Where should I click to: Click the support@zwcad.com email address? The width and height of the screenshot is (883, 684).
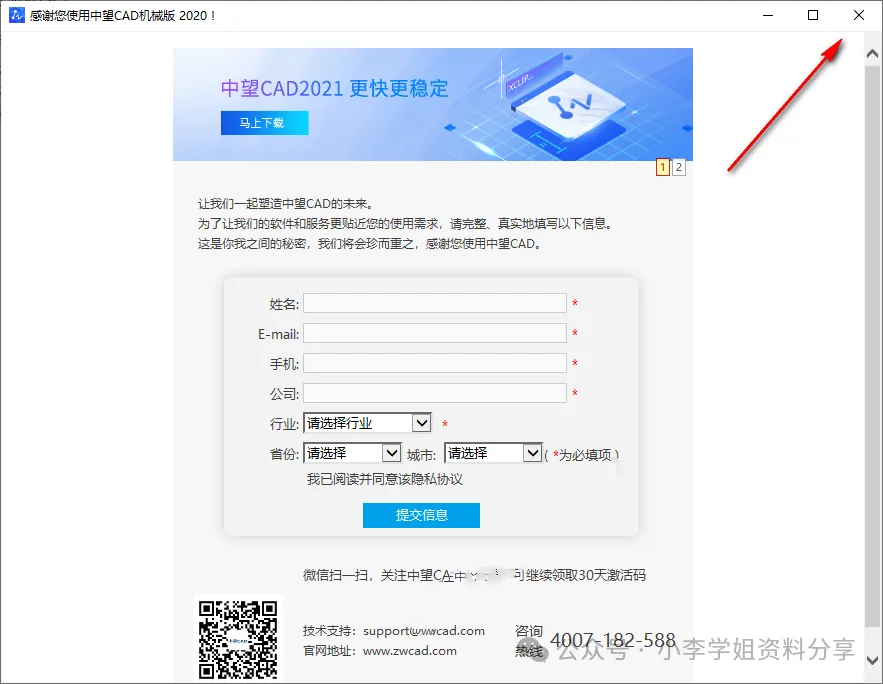point(423,631)
